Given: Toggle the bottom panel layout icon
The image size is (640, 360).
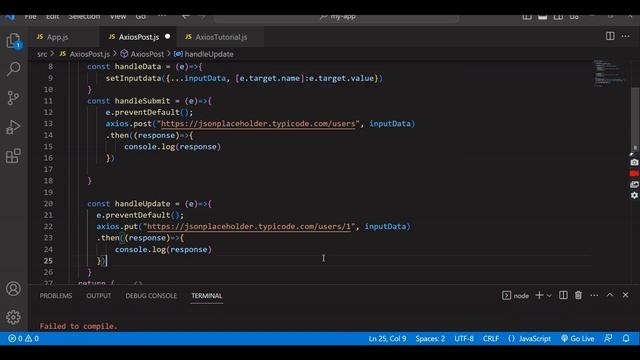Looking at the screenshot, I should [x=542, y=17].
